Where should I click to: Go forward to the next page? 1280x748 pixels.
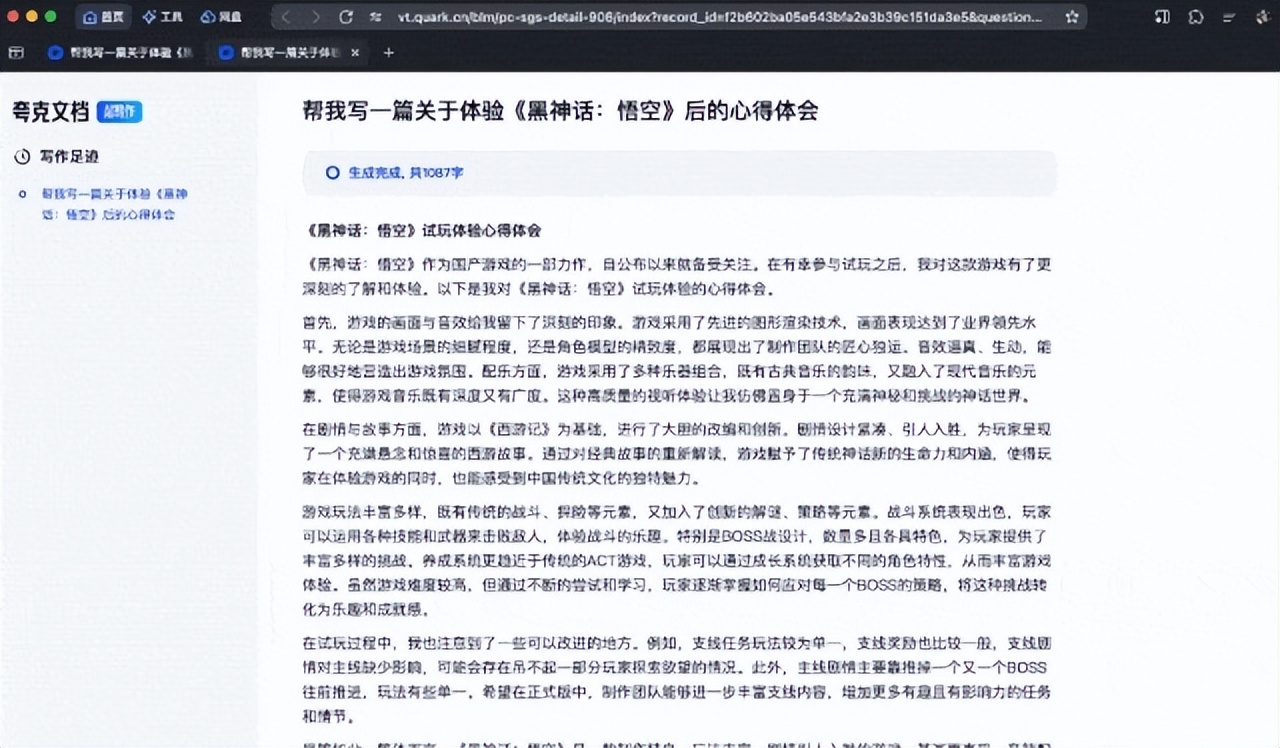(316, 17)
